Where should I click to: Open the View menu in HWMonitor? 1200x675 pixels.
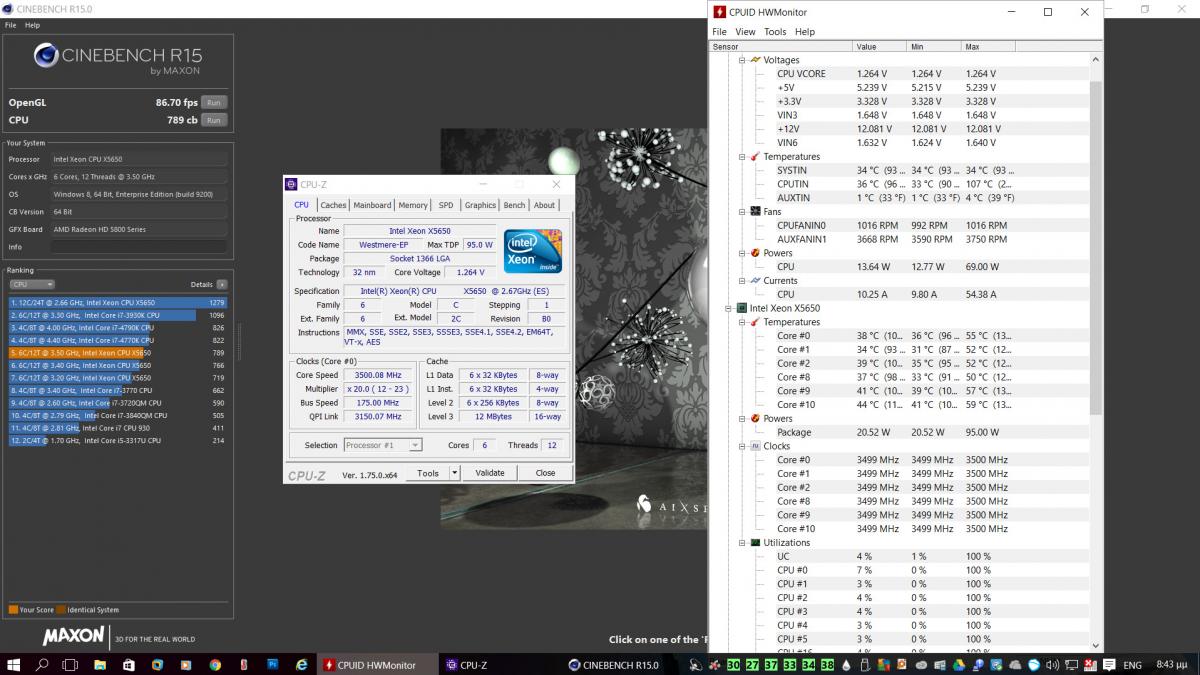pyautogui.click(x=746, y=32)
